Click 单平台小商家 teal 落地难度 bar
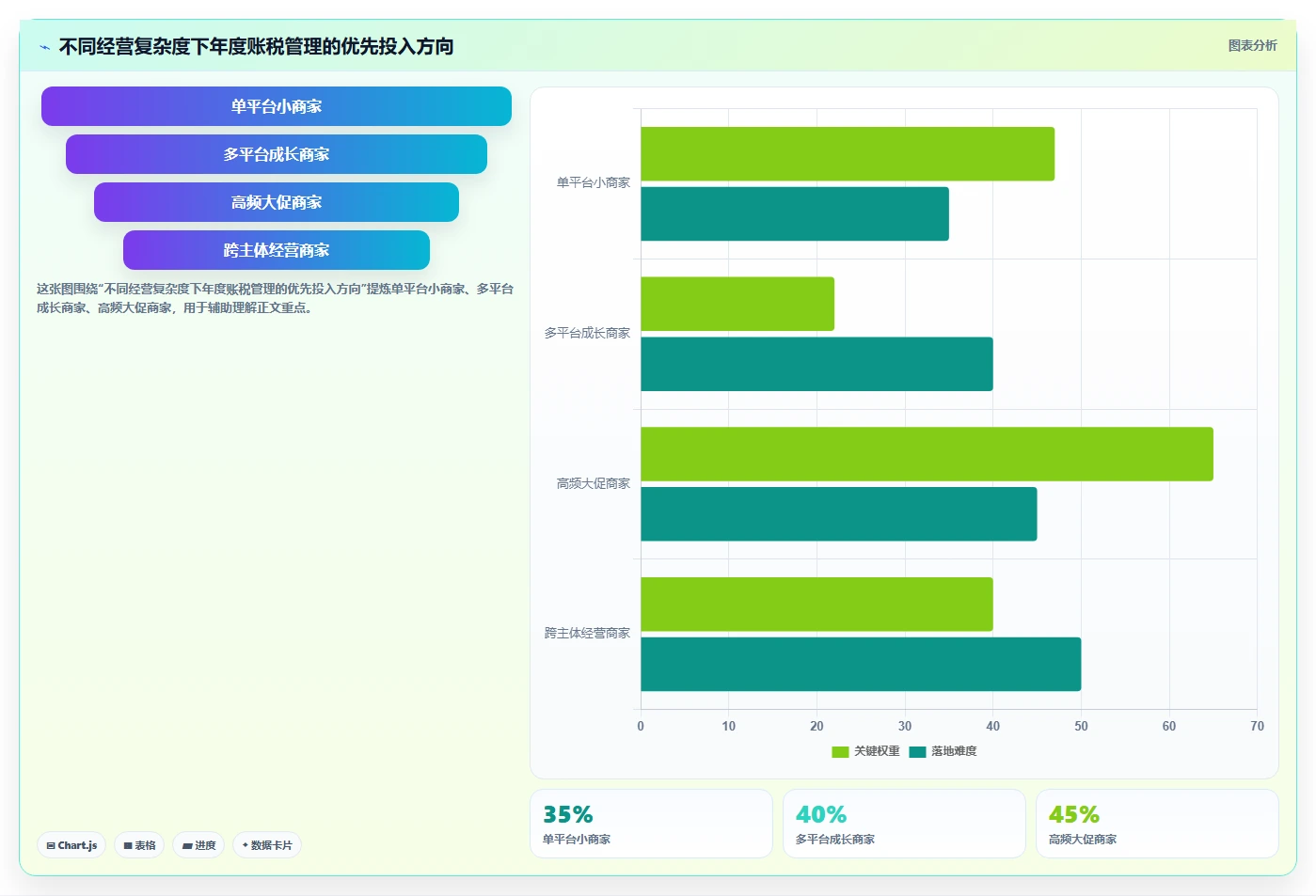1316x896 pixels. click(795, 213)
